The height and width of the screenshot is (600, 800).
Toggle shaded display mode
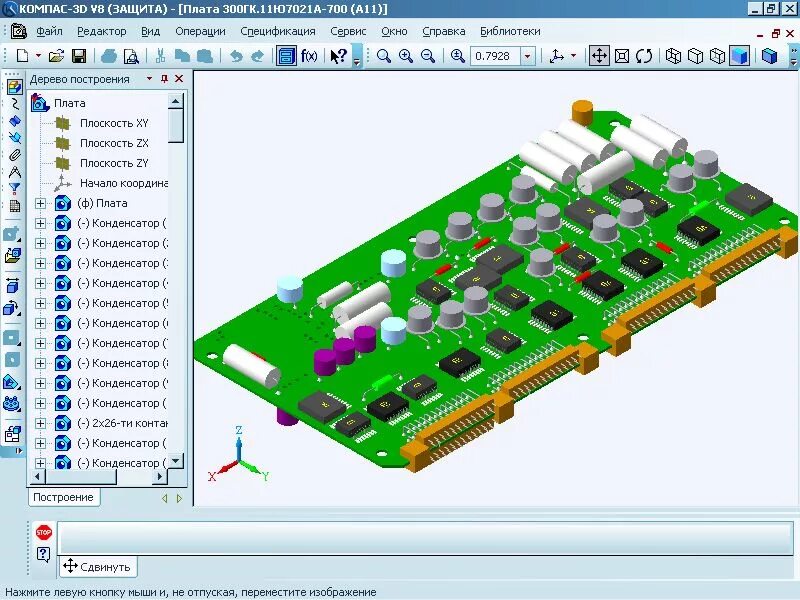pyautogui.click(x=740, y=56)
